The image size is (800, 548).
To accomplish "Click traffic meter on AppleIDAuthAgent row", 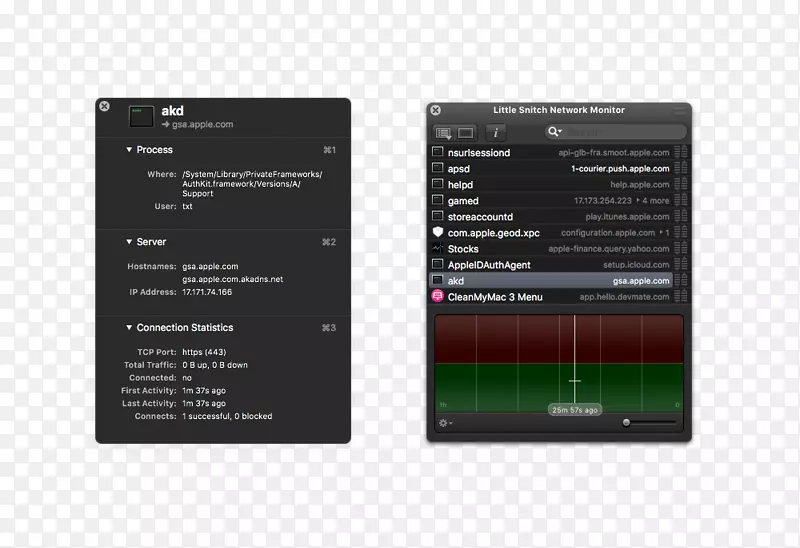I will [681, 264].
